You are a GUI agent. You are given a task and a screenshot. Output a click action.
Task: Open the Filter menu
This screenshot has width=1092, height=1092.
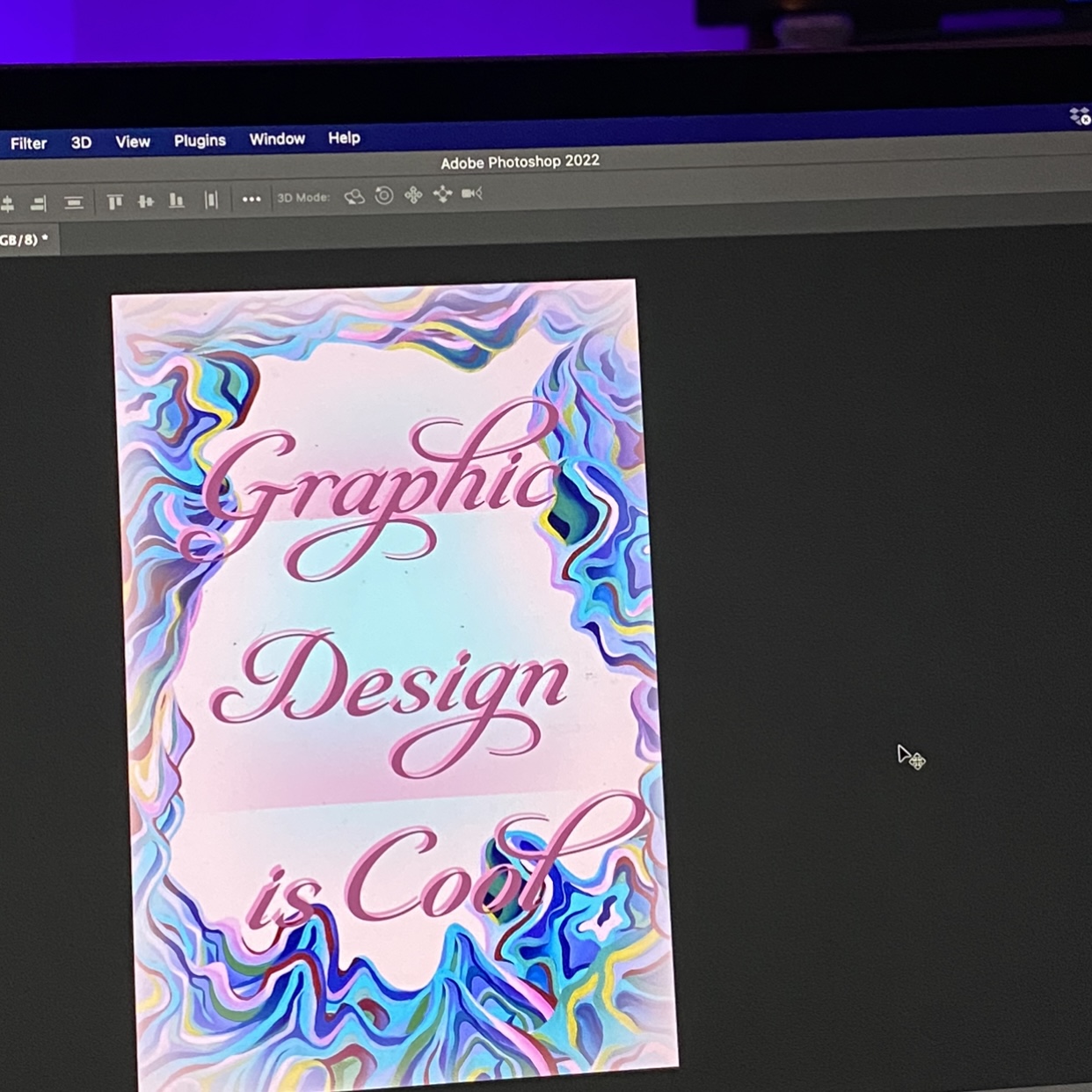coord(28,143)
